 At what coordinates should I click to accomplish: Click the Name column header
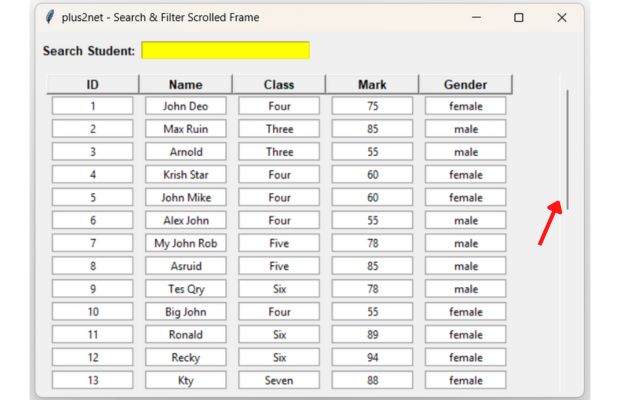186,84
